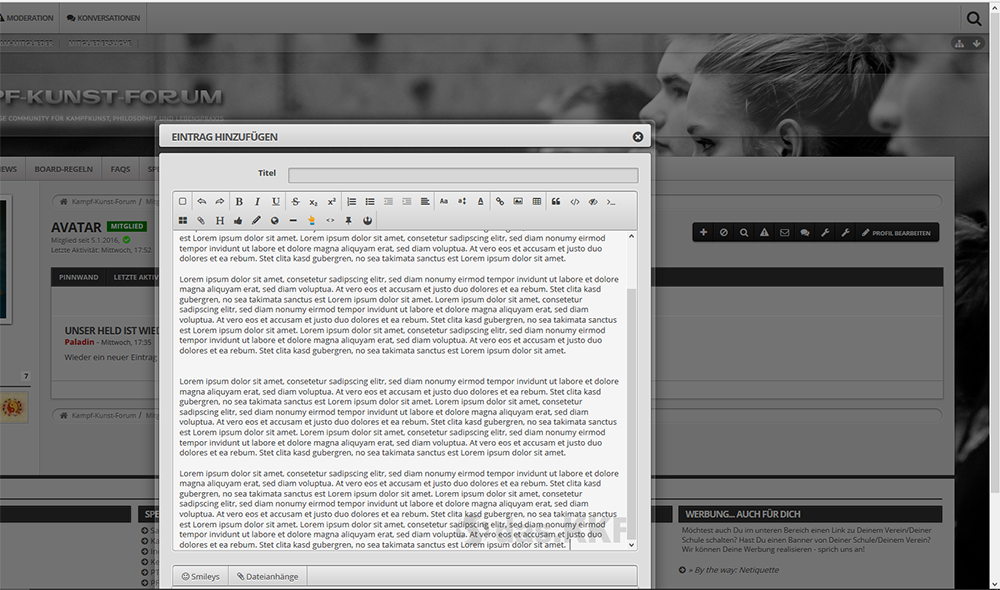The height and width of the screenshot is (590, 1000).
Task: Click the sitemap icon at top right
Action: [959, 43]
